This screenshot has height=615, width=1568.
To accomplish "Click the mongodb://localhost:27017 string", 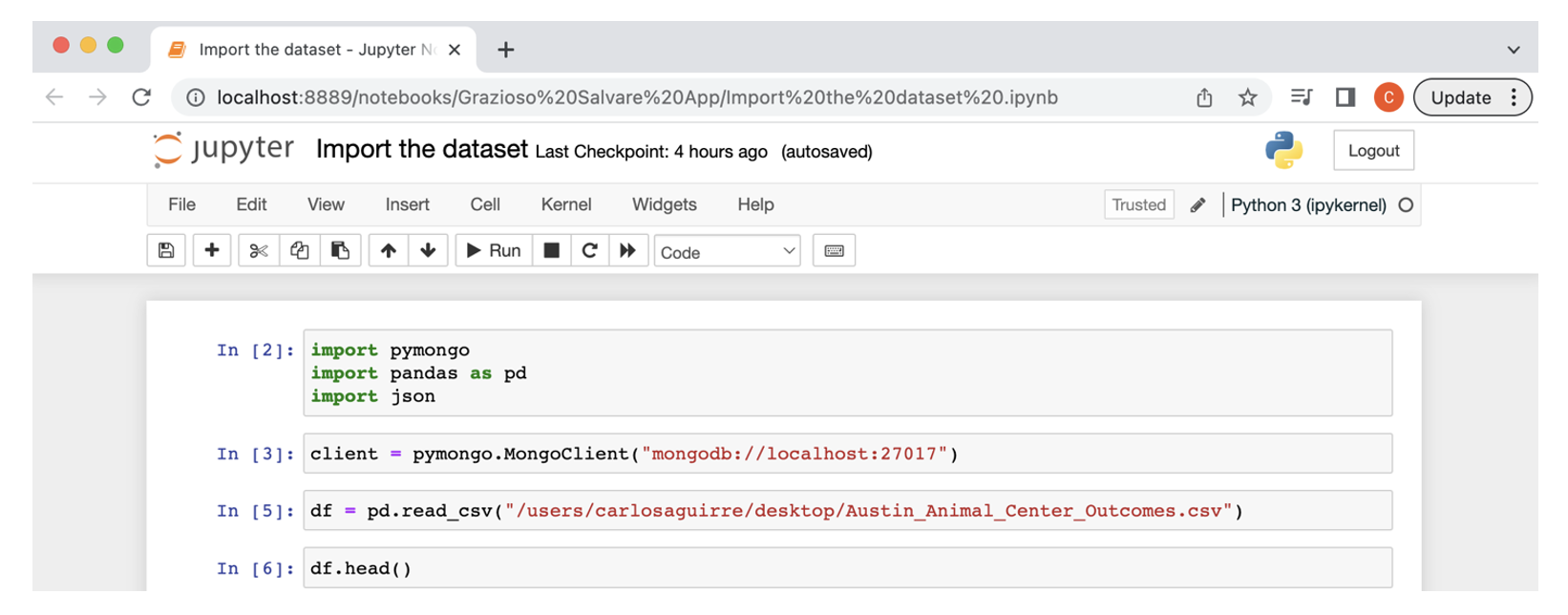I will tap(795, 454).
